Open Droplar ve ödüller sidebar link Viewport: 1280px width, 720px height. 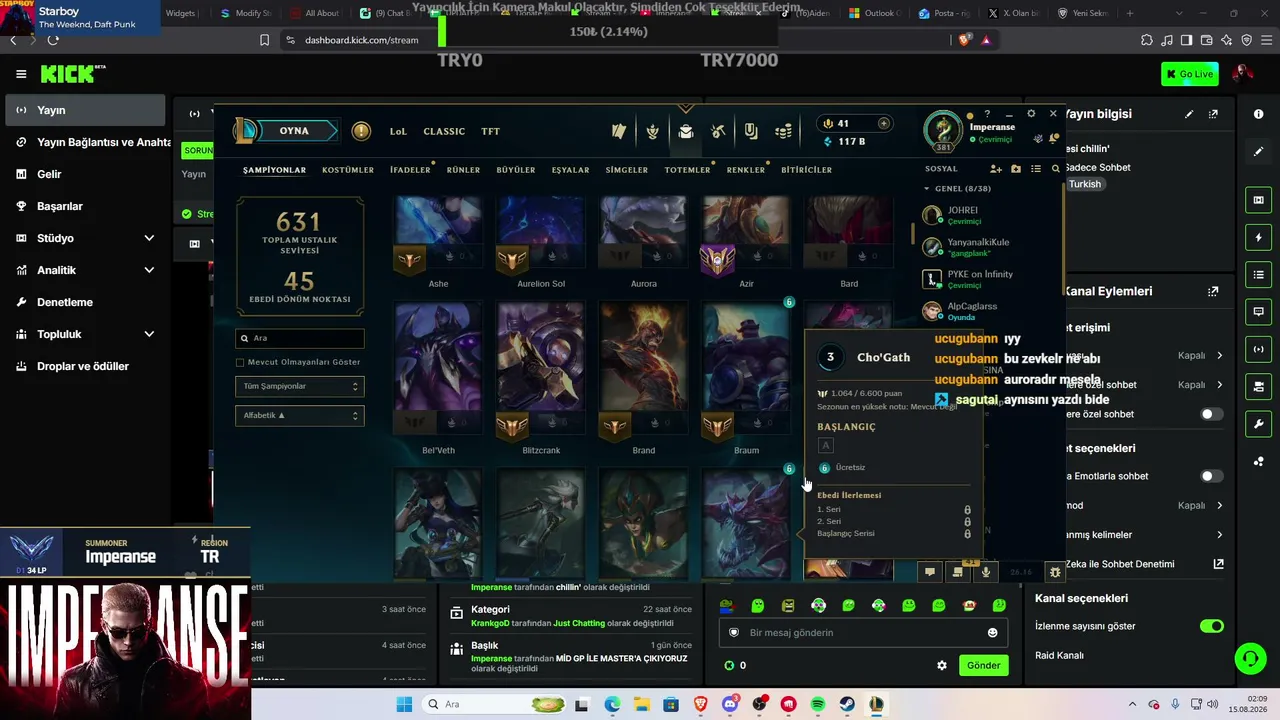click(x=85, y=366)
